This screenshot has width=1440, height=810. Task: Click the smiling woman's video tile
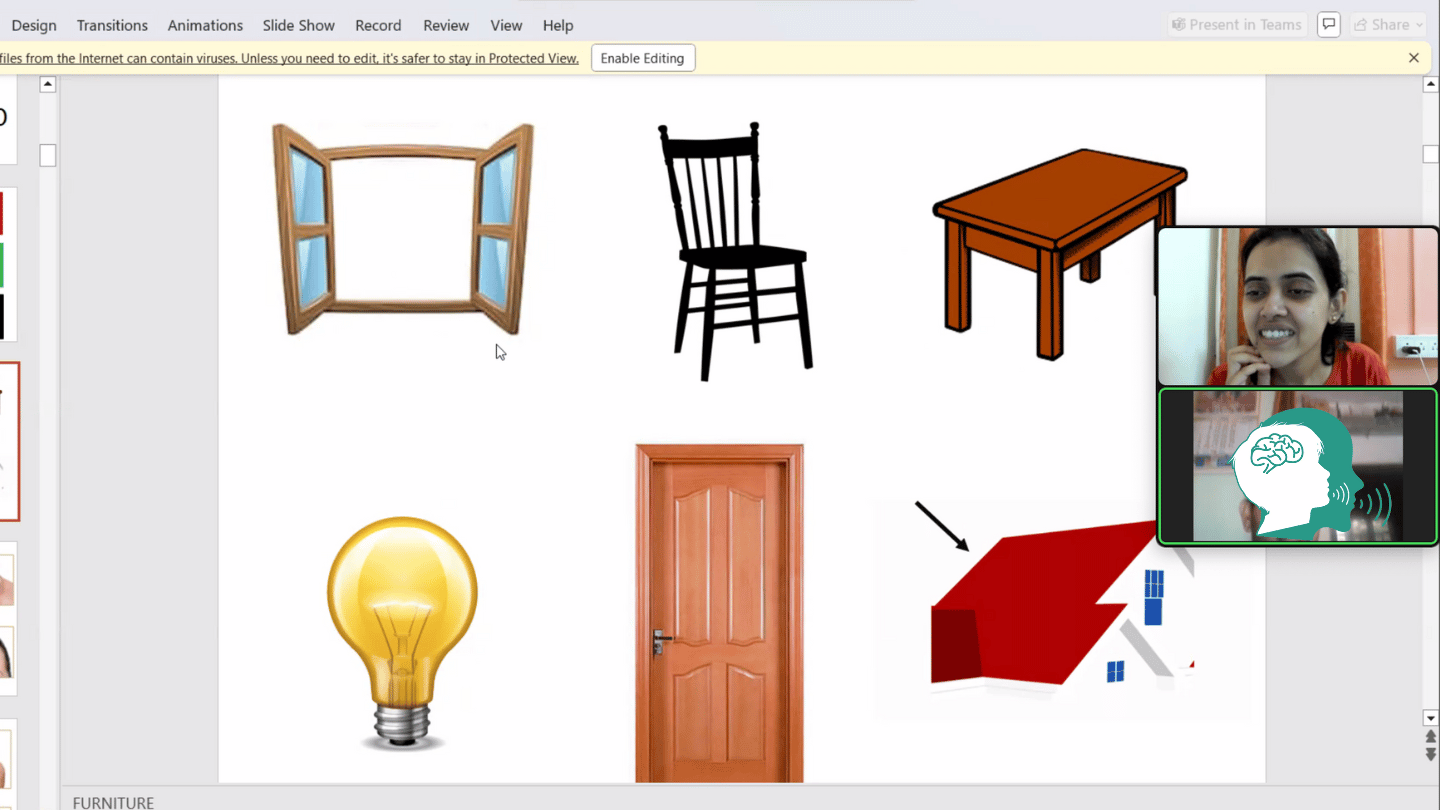[1297, 306]
